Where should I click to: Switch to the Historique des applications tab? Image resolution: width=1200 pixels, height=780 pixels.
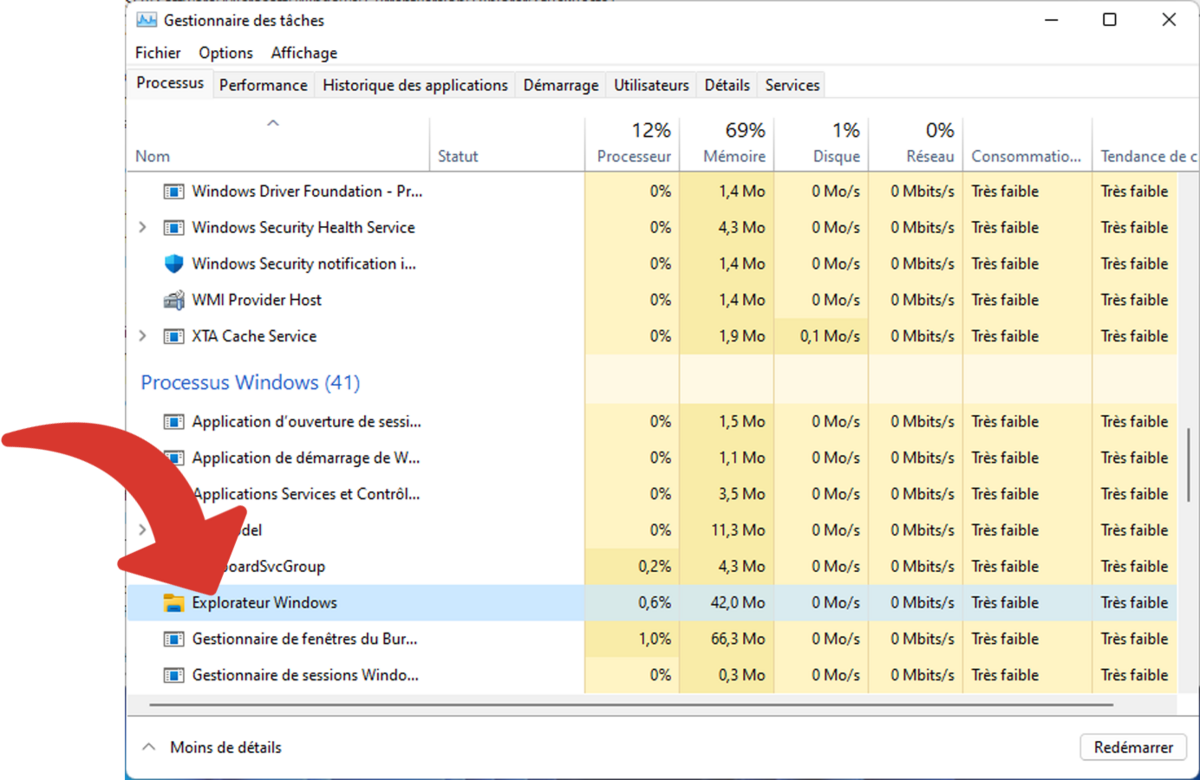[x=415, y=85]
